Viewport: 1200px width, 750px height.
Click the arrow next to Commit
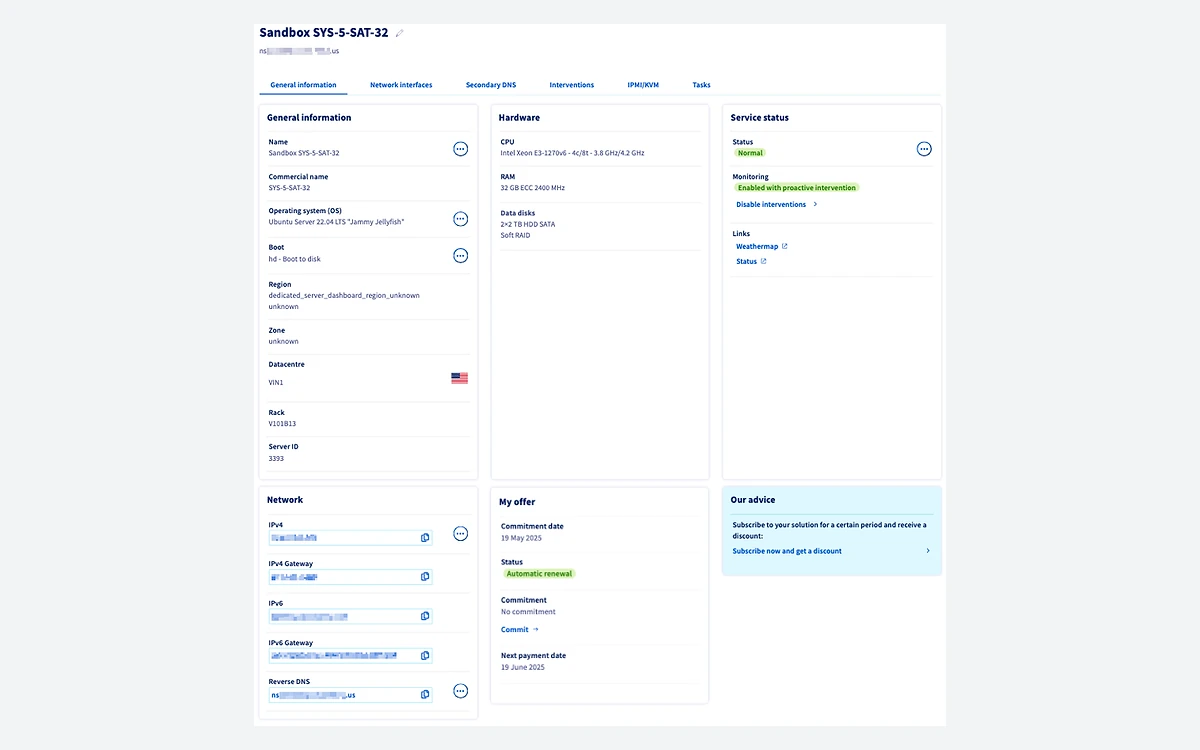[x=536, y=630]
